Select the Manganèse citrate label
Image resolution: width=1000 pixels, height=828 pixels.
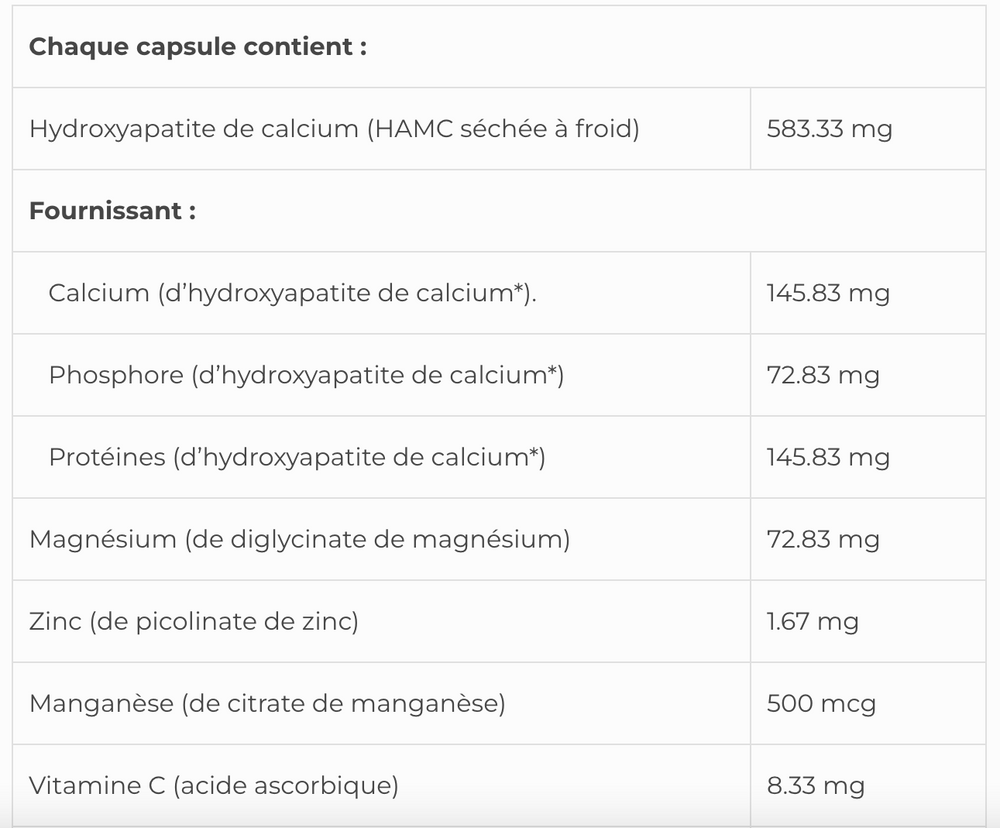tap(267, 703)
